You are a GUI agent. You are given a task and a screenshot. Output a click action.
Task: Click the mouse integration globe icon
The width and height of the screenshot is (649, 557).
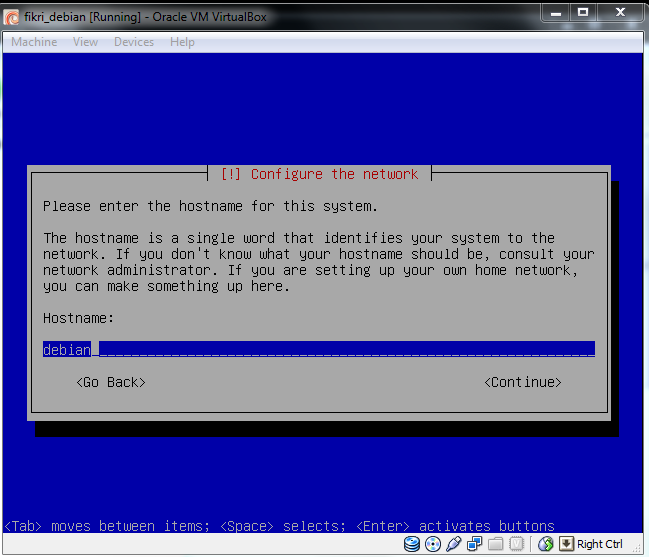(x=546, y=544)
